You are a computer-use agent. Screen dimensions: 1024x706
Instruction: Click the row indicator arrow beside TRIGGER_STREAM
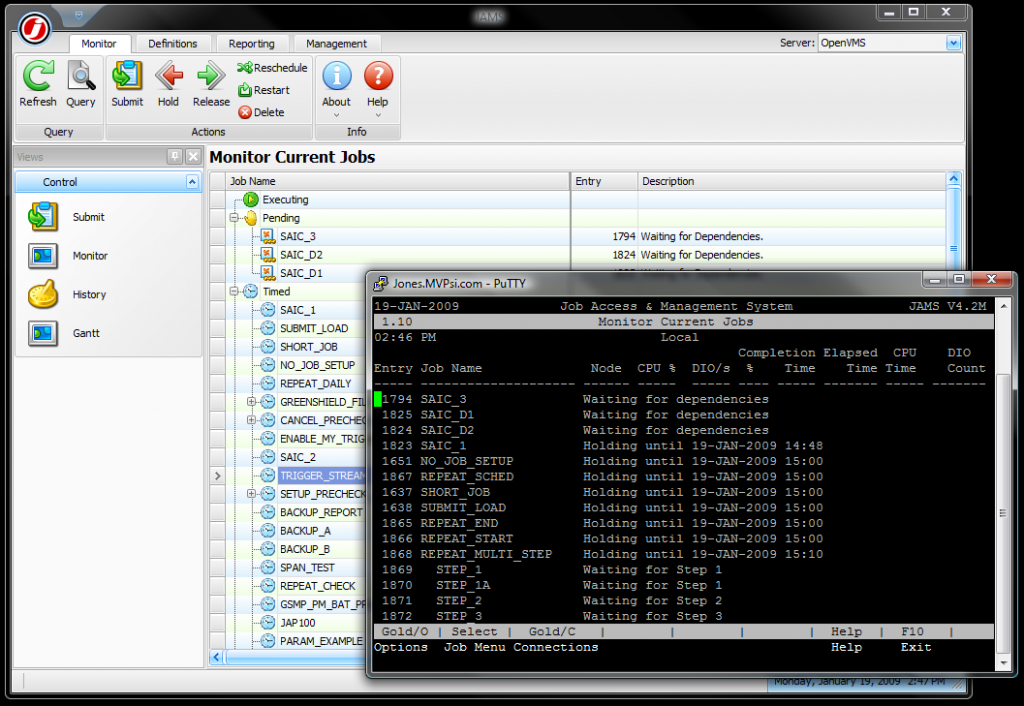(x=217, y=476)
